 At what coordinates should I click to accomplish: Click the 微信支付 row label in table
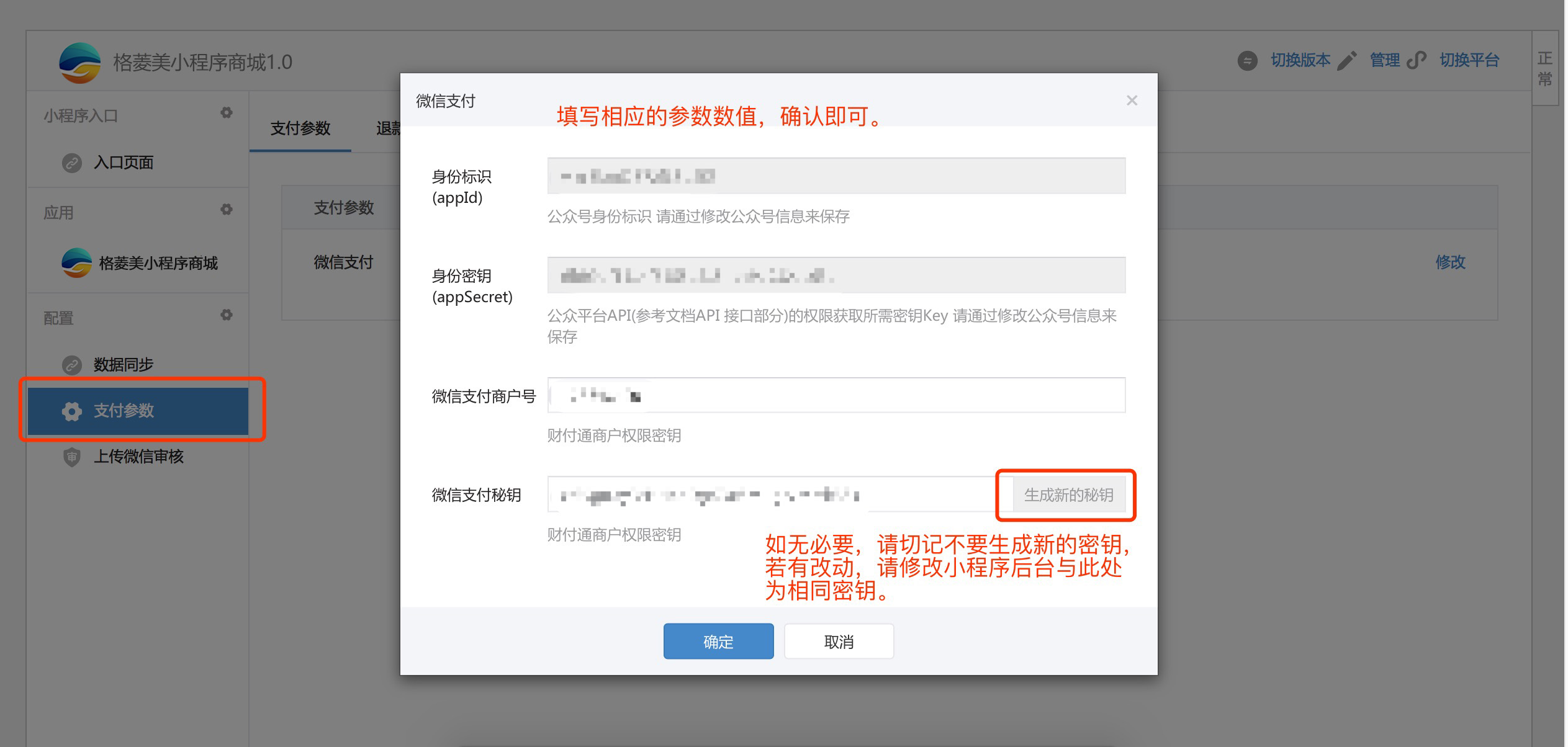point(344,262)
